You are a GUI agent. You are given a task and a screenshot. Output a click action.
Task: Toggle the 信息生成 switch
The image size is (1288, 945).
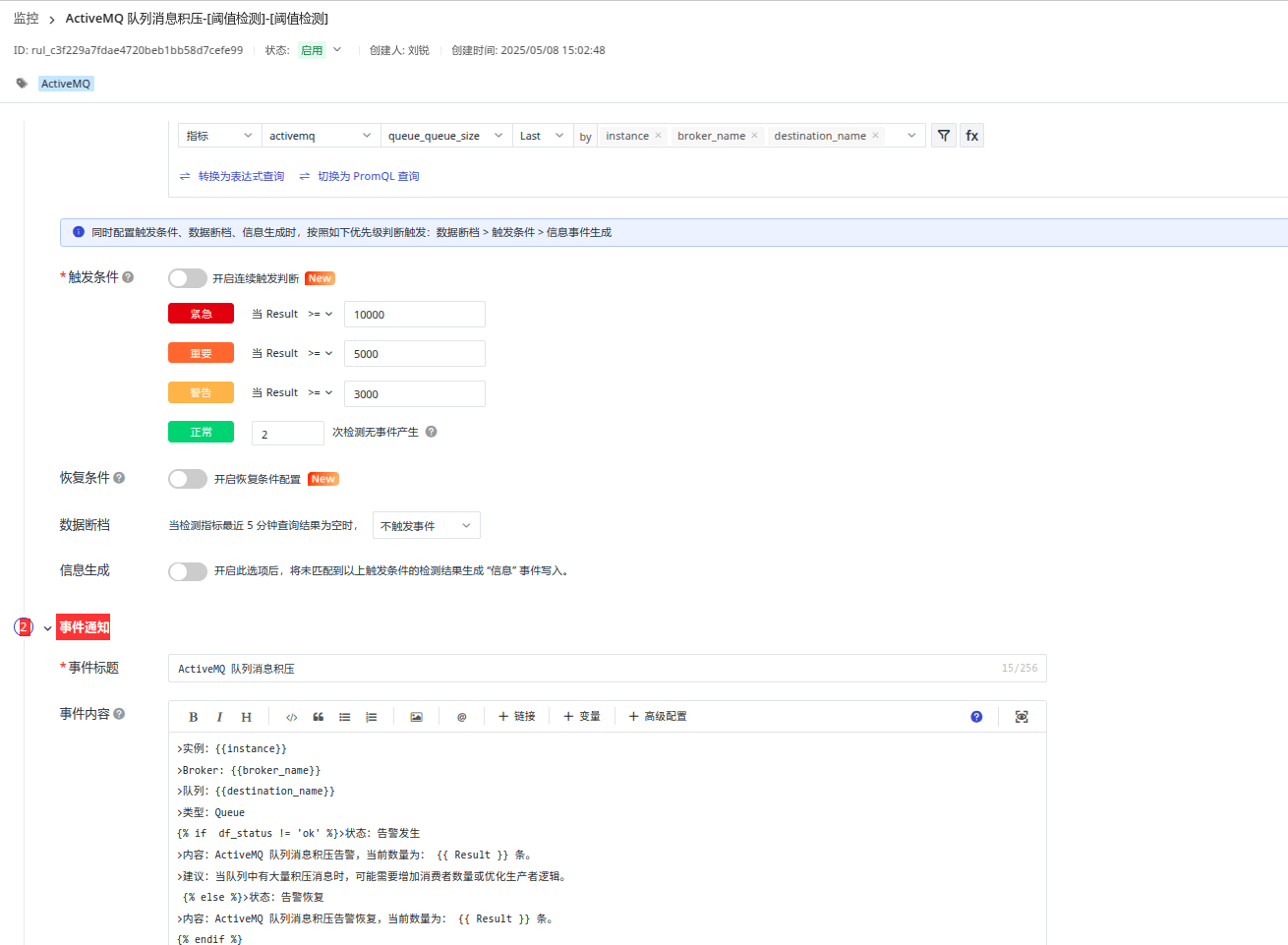point(188,571)
